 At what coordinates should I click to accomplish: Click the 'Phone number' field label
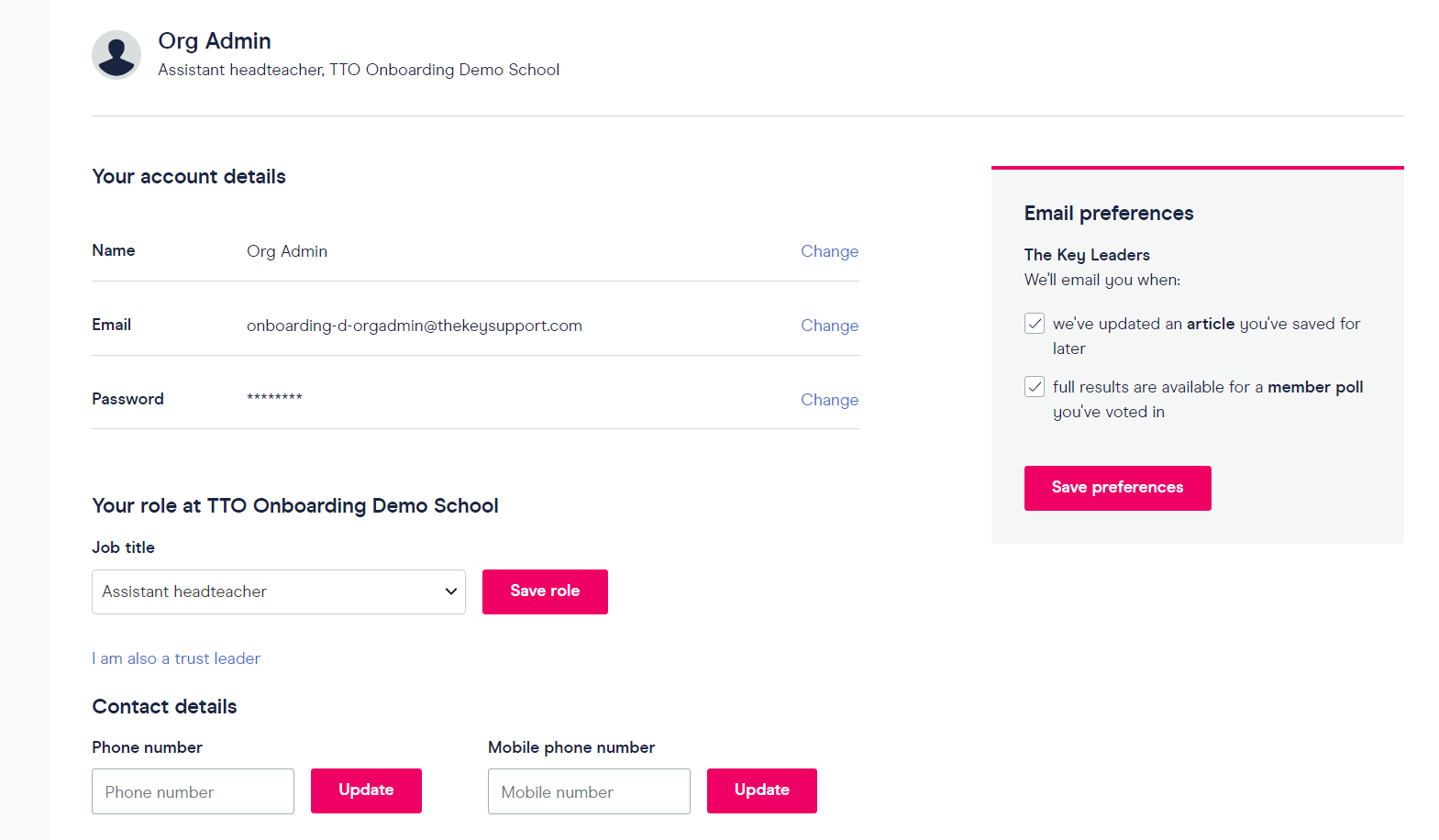[x=147, y=747]
